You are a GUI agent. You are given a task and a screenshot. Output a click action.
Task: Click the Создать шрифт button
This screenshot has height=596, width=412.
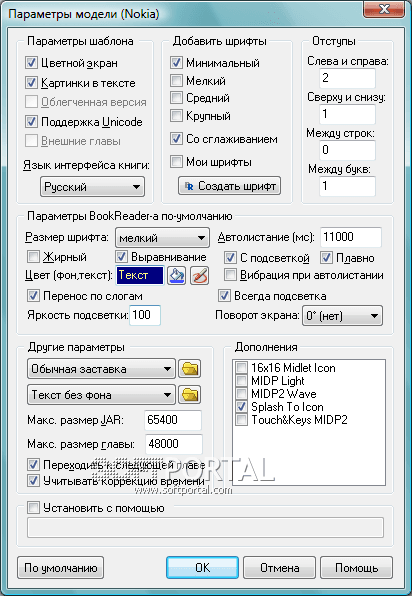230,186
